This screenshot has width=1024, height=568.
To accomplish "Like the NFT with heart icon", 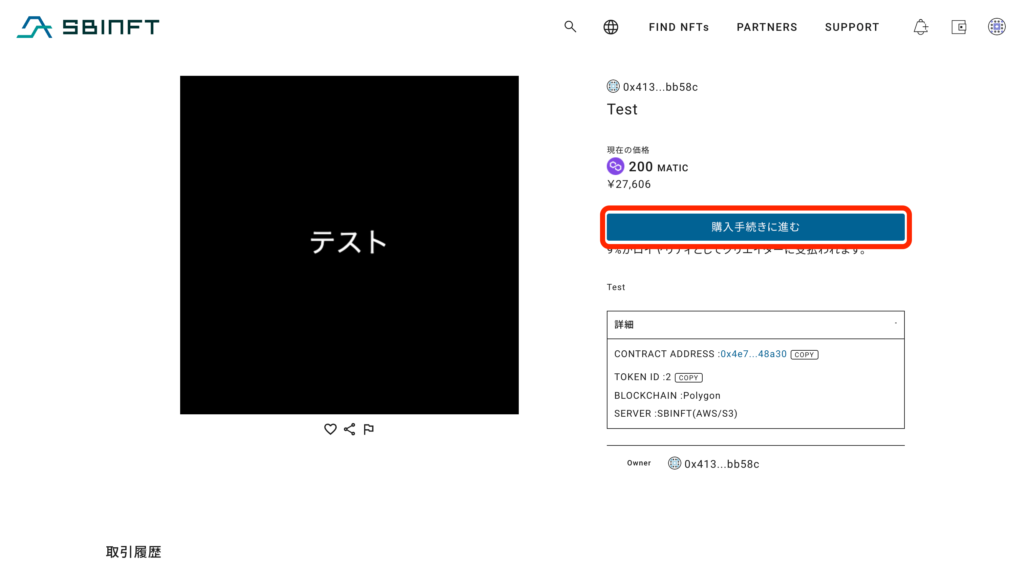I will (x=330, y=429).
